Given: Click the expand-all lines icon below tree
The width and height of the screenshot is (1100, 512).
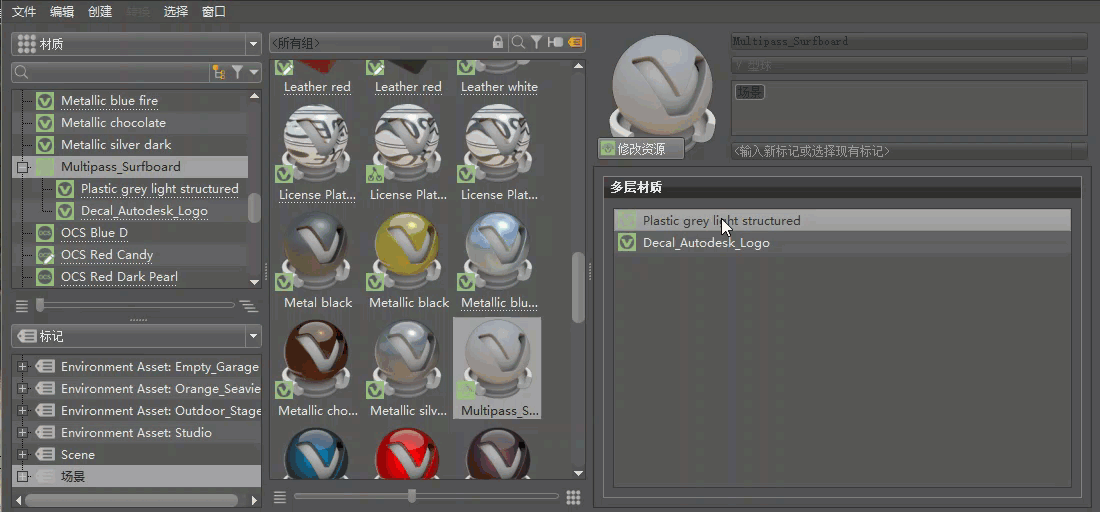Looking at the screenshot, I should (248, 306).
